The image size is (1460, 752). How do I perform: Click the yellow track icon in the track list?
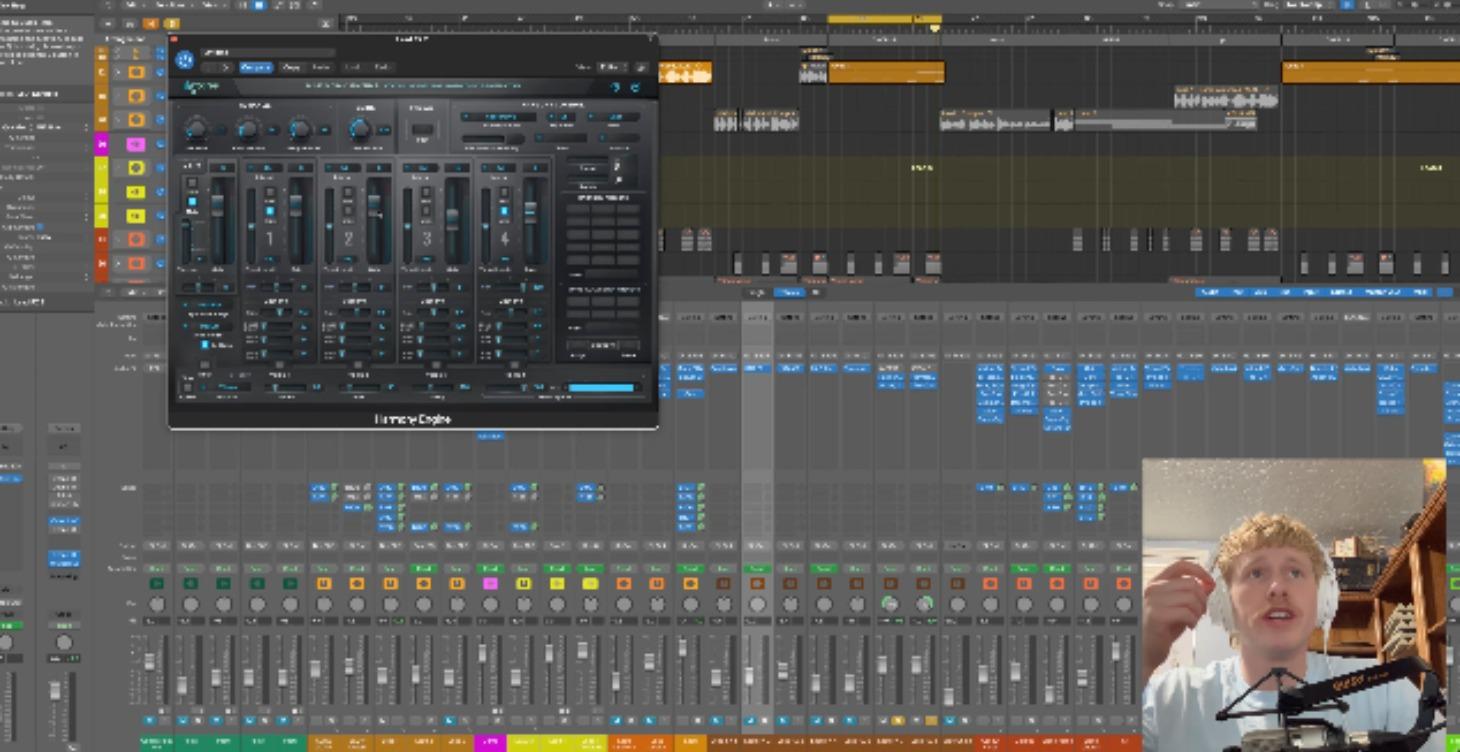point(137,193)
